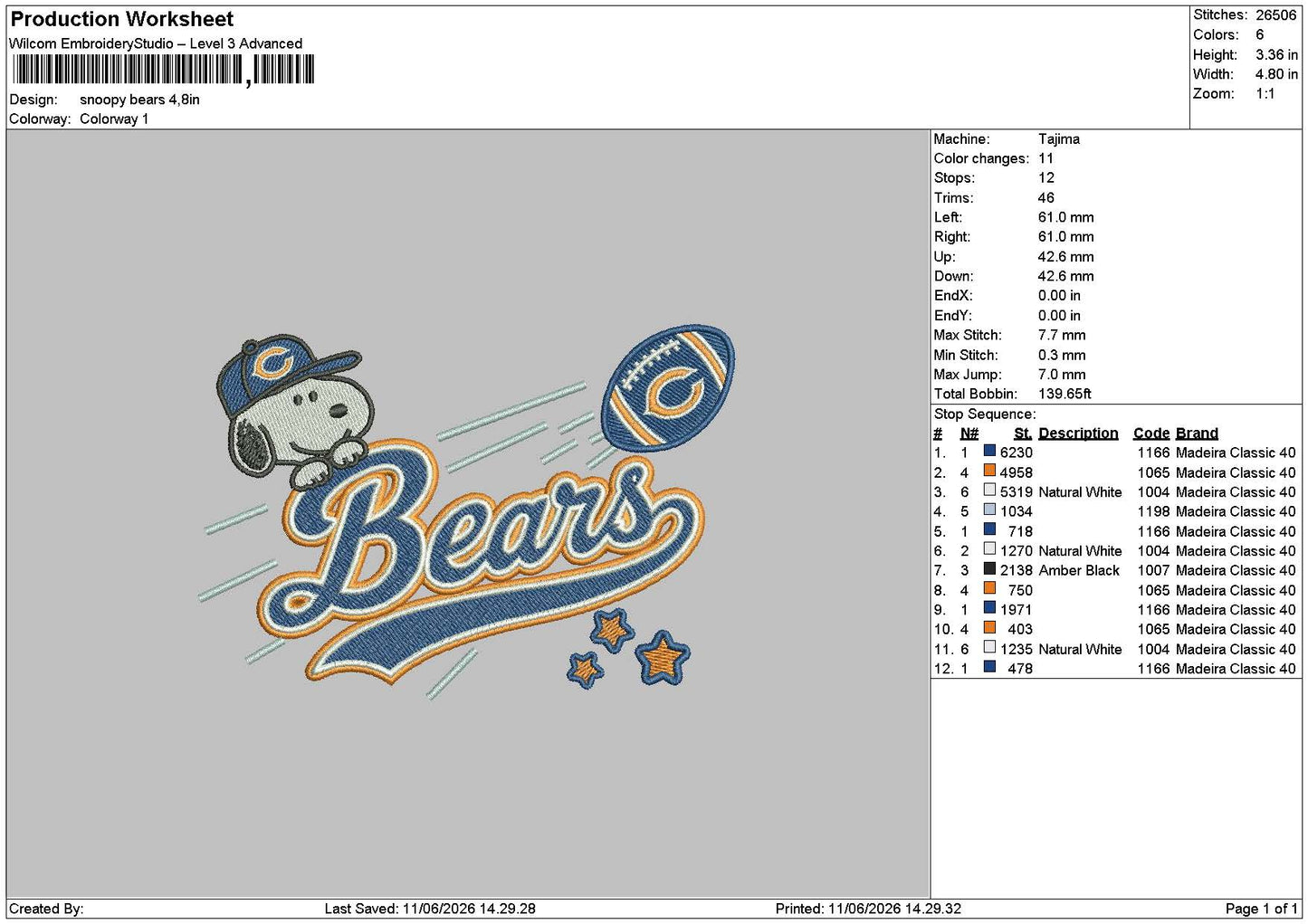Image resolution: width=1308 pixels, height=924 pixels.
Task: Click the Trims value 46
Action: coord(1046,198)
